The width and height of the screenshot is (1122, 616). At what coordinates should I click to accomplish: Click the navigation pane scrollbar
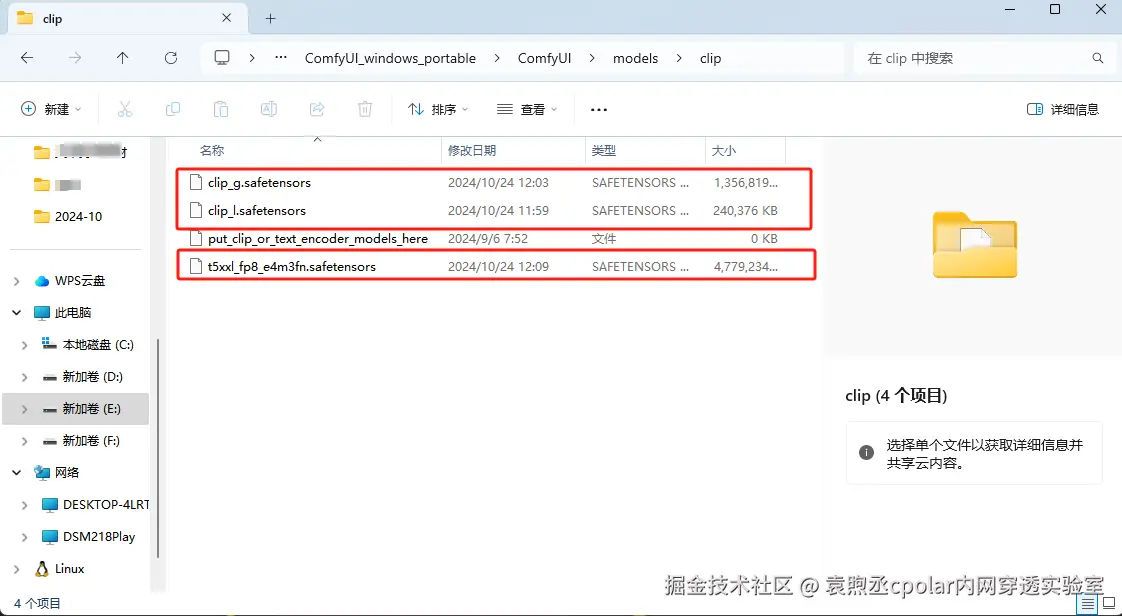158,449
